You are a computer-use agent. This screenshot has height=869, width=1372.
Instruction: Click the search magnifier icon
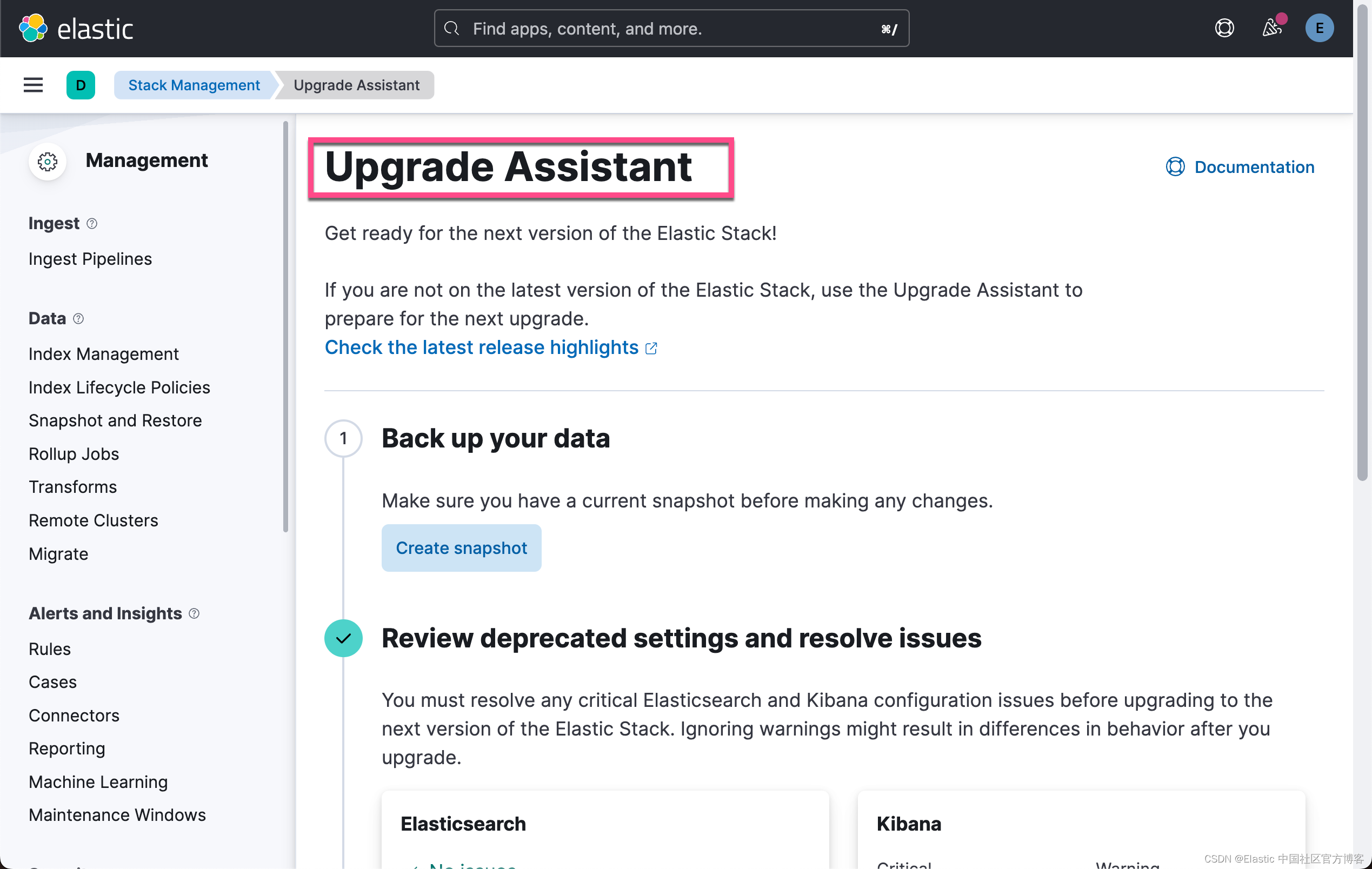[x=451, y=28]
